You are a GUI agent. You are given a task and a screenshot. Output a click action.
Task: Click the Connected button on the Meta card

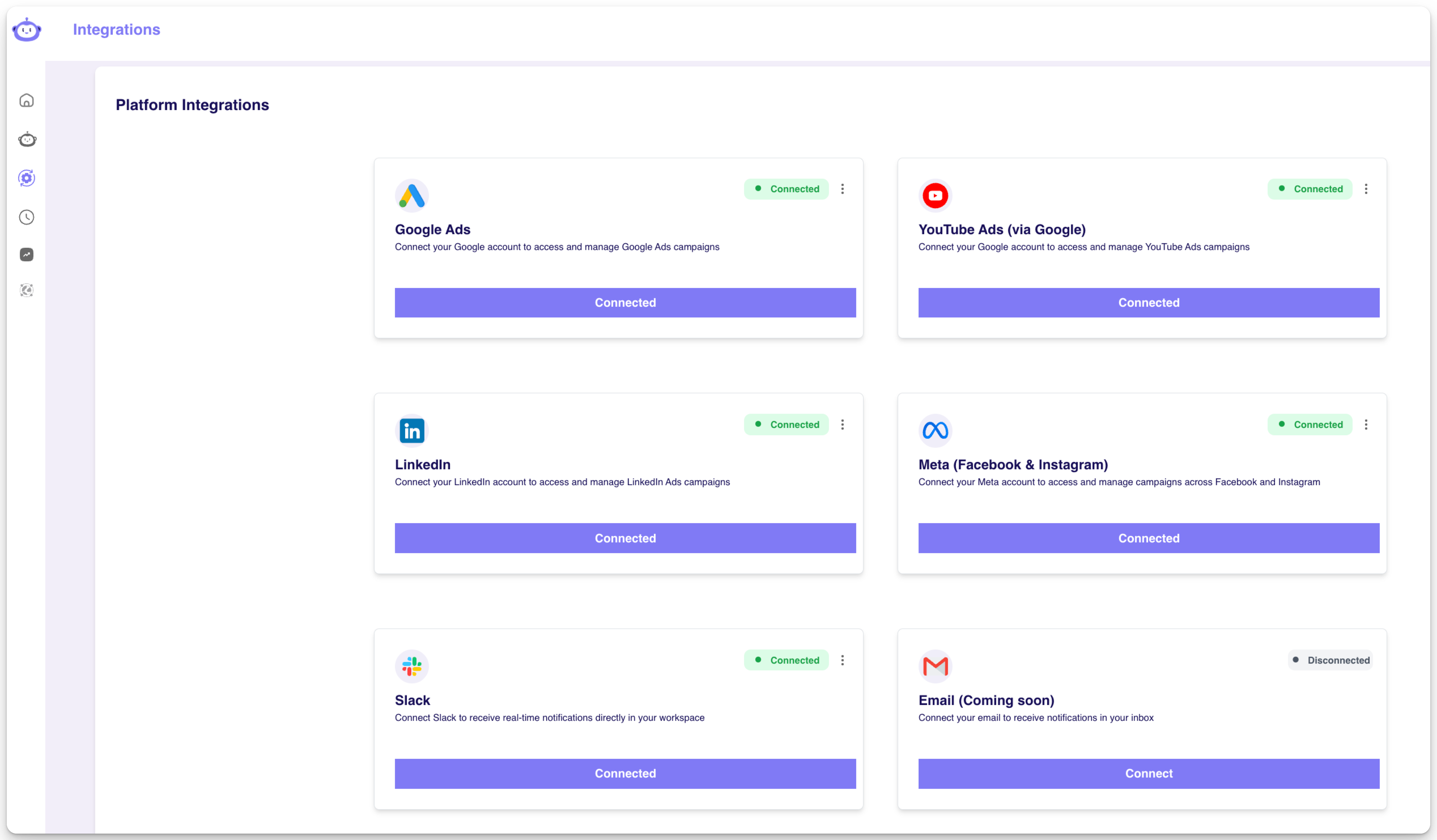[x=1149, y=538]
